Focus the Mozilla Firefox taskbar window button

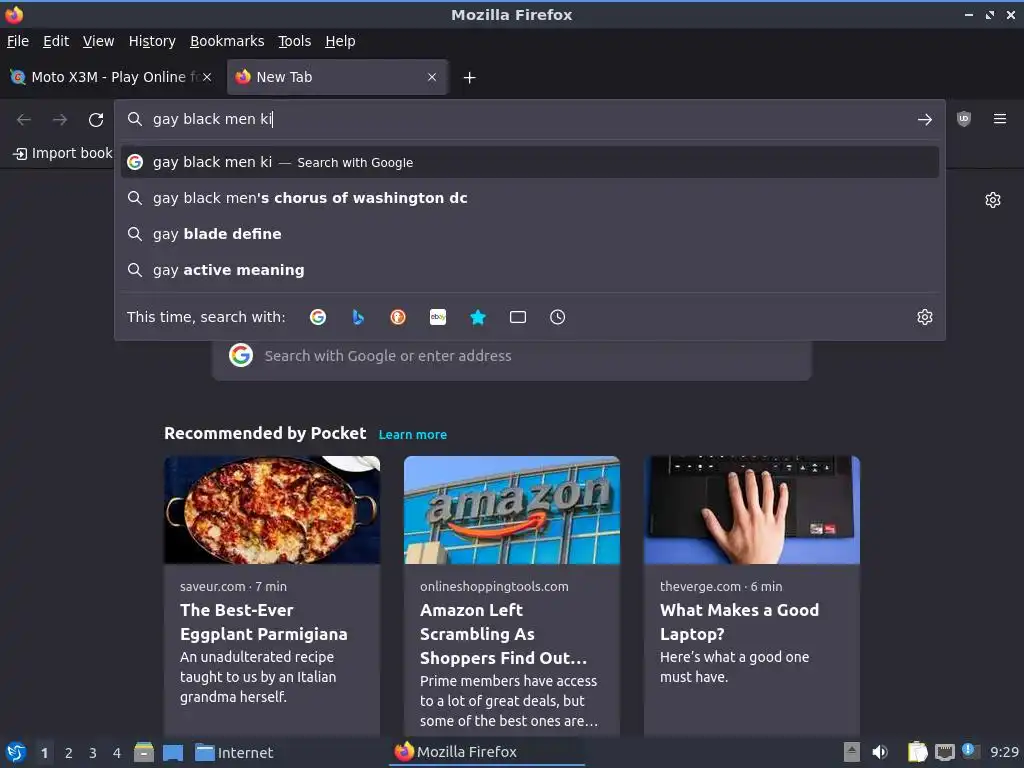pyautogui.click(x=487, y=752)
